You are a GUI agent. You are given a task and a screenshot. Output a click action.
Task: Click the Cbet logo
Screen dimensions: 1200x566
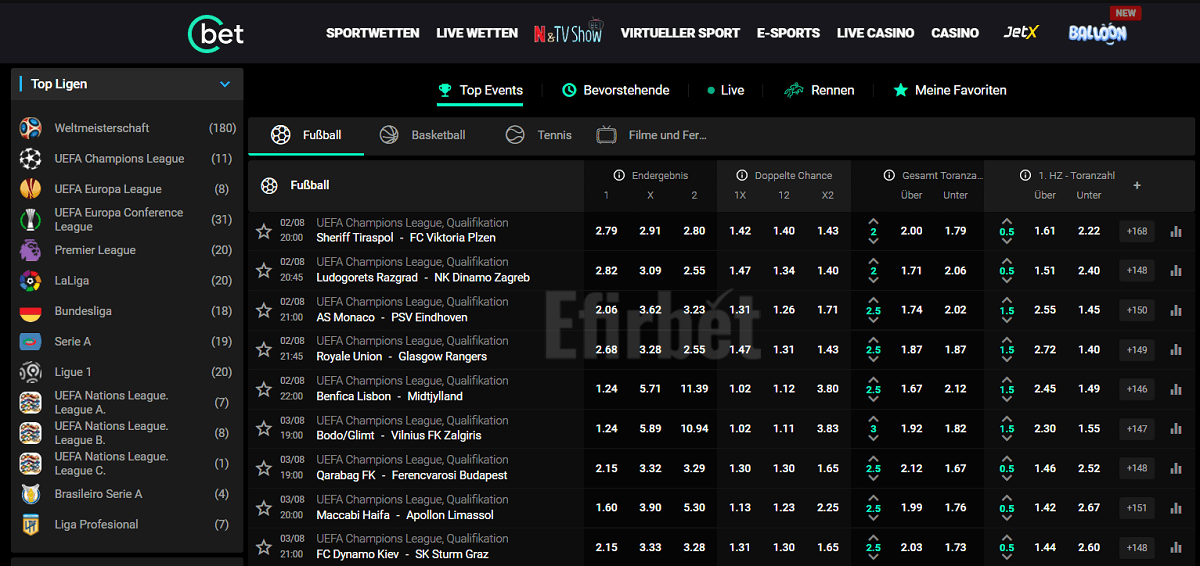[x=216, y=32]
